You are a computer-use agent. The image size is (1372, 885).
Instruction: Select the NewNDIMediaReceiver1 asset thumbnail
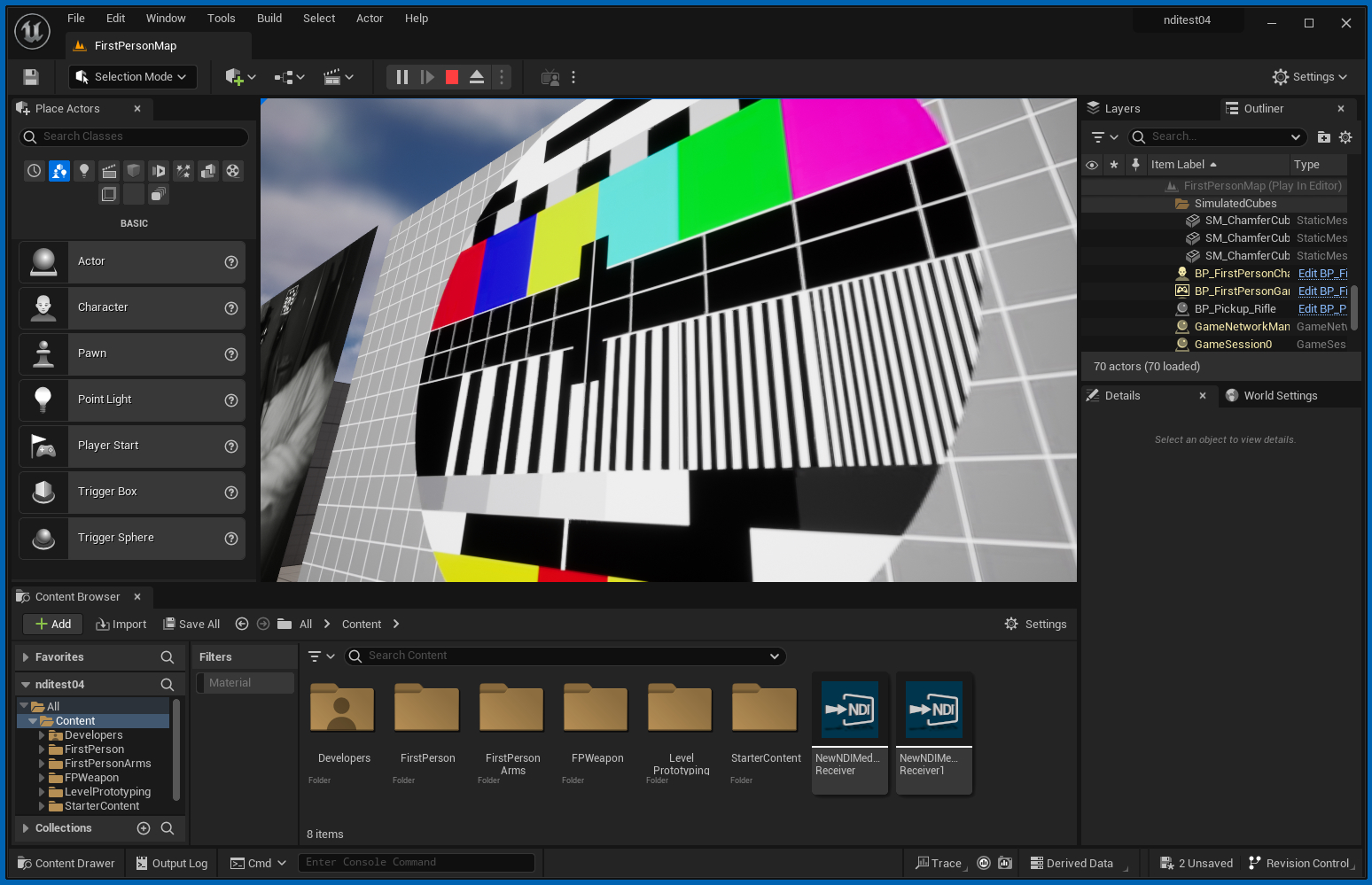tap(934, 710)
